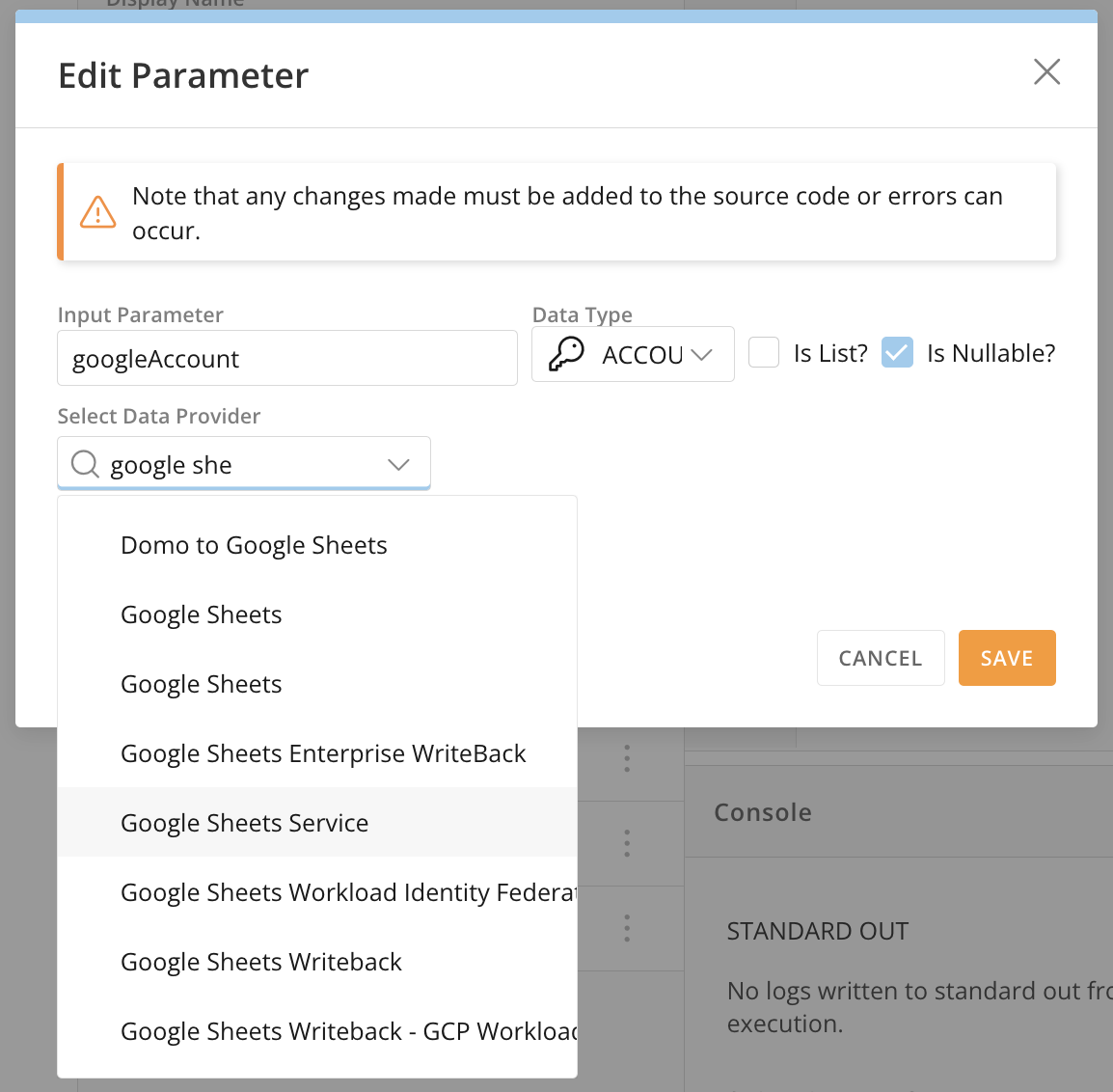Click the Input Parameter label
Viewport: 1113px width, 1092px height.
pyautogui.click(x=141, y=314)
